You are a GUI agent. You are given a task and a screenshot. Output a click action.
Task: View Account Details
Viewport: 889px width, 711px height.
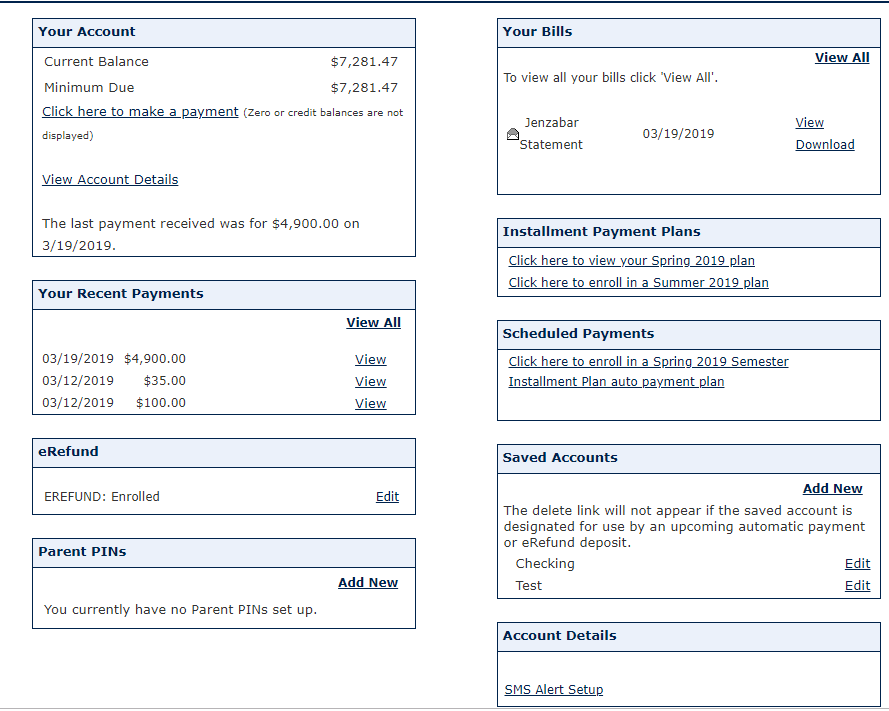[x=110, y=179]
